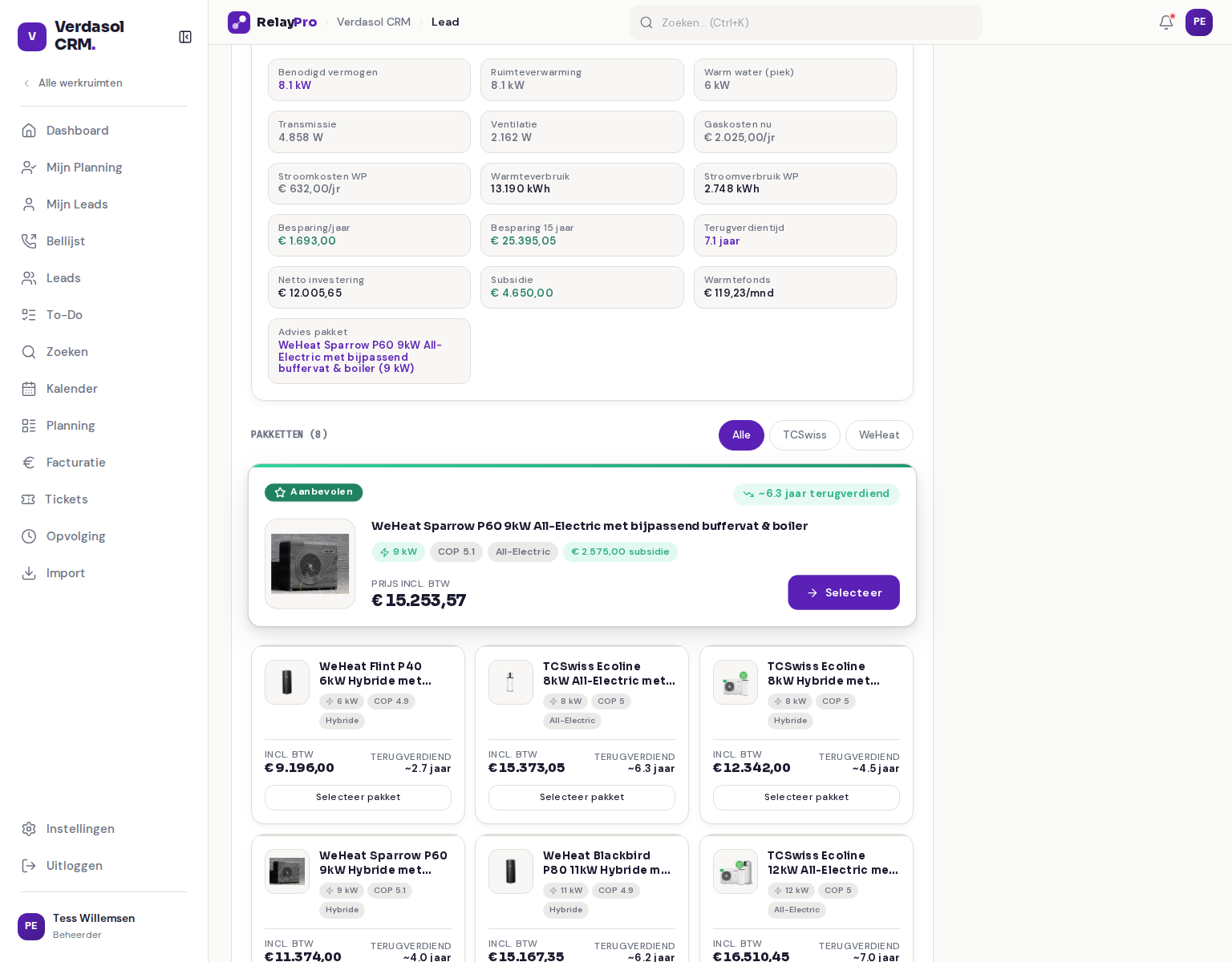Open the PE user avatar menu in the top bar
This screenshot has height=962, width=1232.
point(1199,22)
